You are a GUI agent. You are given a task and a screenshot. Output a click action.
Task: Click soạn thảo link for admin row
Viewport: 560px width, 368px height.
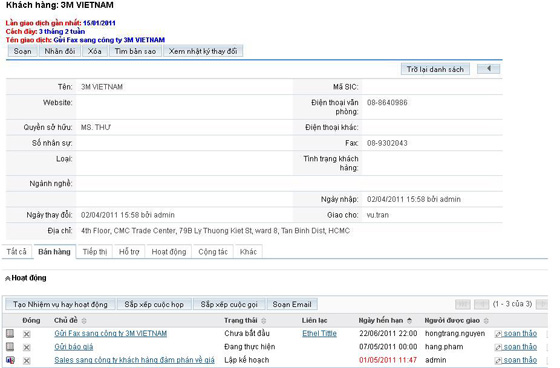coord(520,360)
